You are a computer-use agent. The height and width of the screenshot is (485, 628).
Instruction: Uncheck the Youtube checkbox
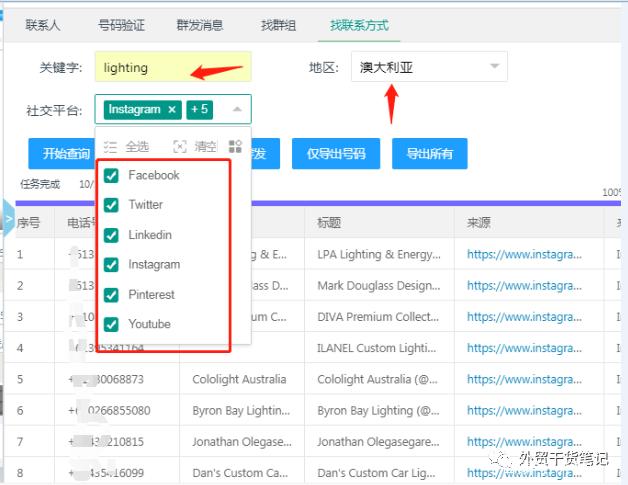[x=111, y=324]
